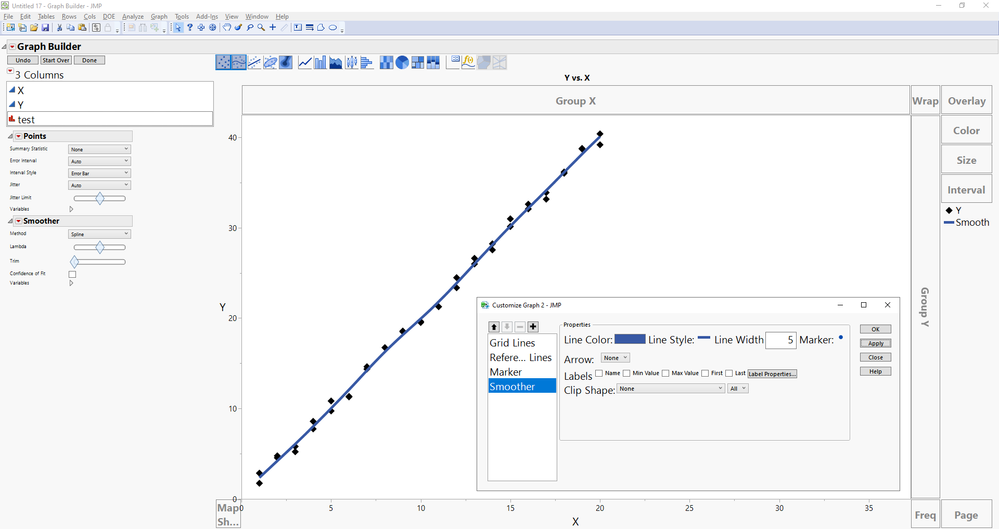Open the DOE menu

click(x=109, y=17)
